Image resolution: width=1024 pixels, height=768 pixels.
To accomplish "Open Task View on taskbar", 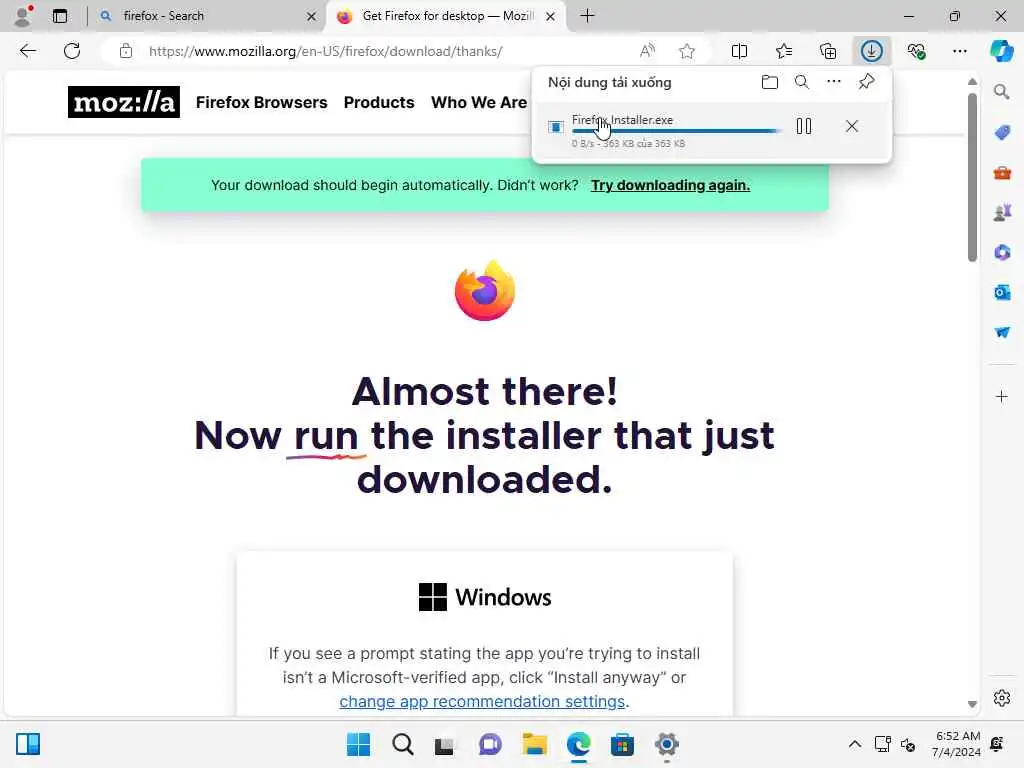I will (445, 744).
